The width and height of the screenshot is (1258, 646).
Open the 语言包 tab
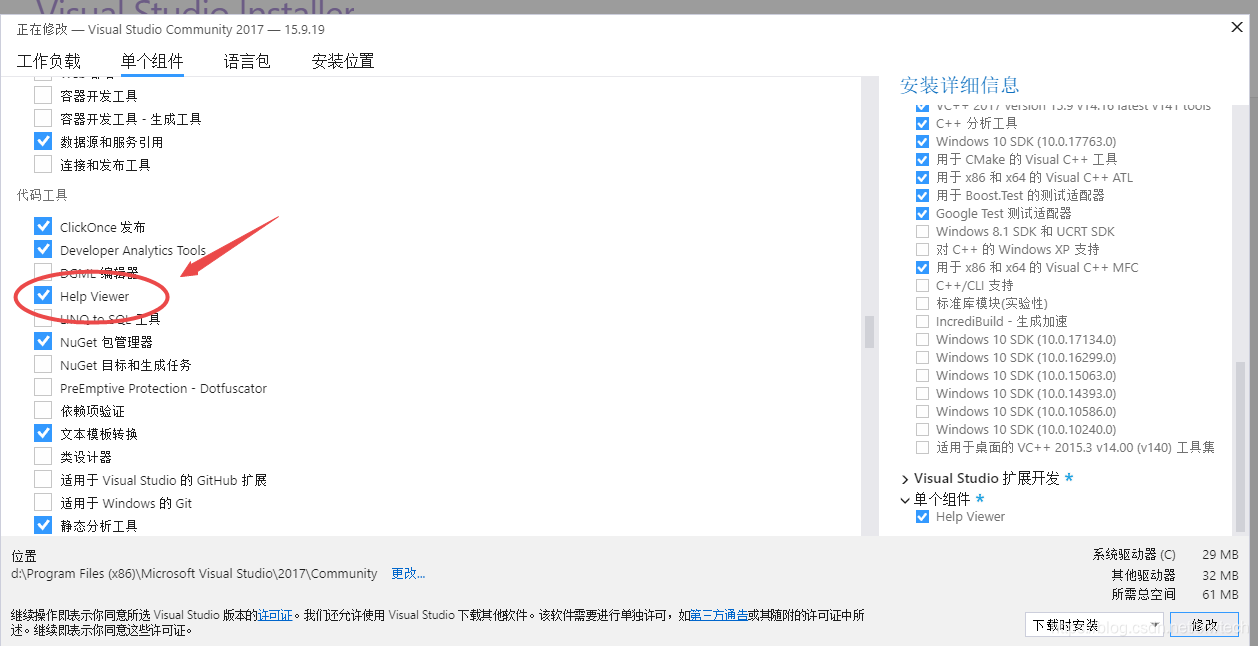pos(246,61)
